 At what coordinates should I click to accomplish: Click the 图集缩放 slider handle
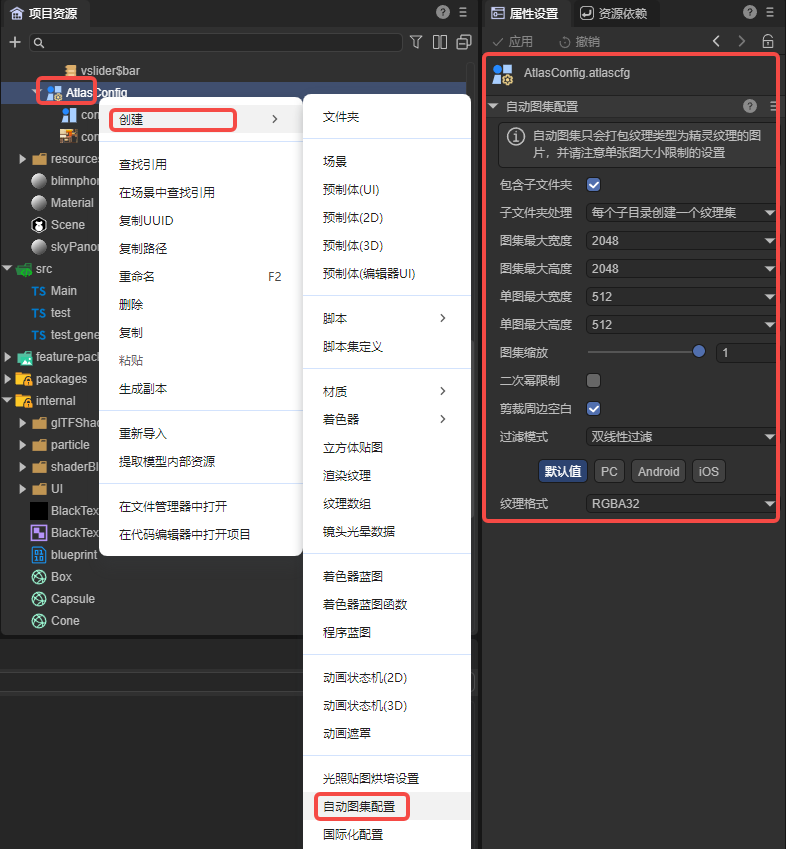699,352
